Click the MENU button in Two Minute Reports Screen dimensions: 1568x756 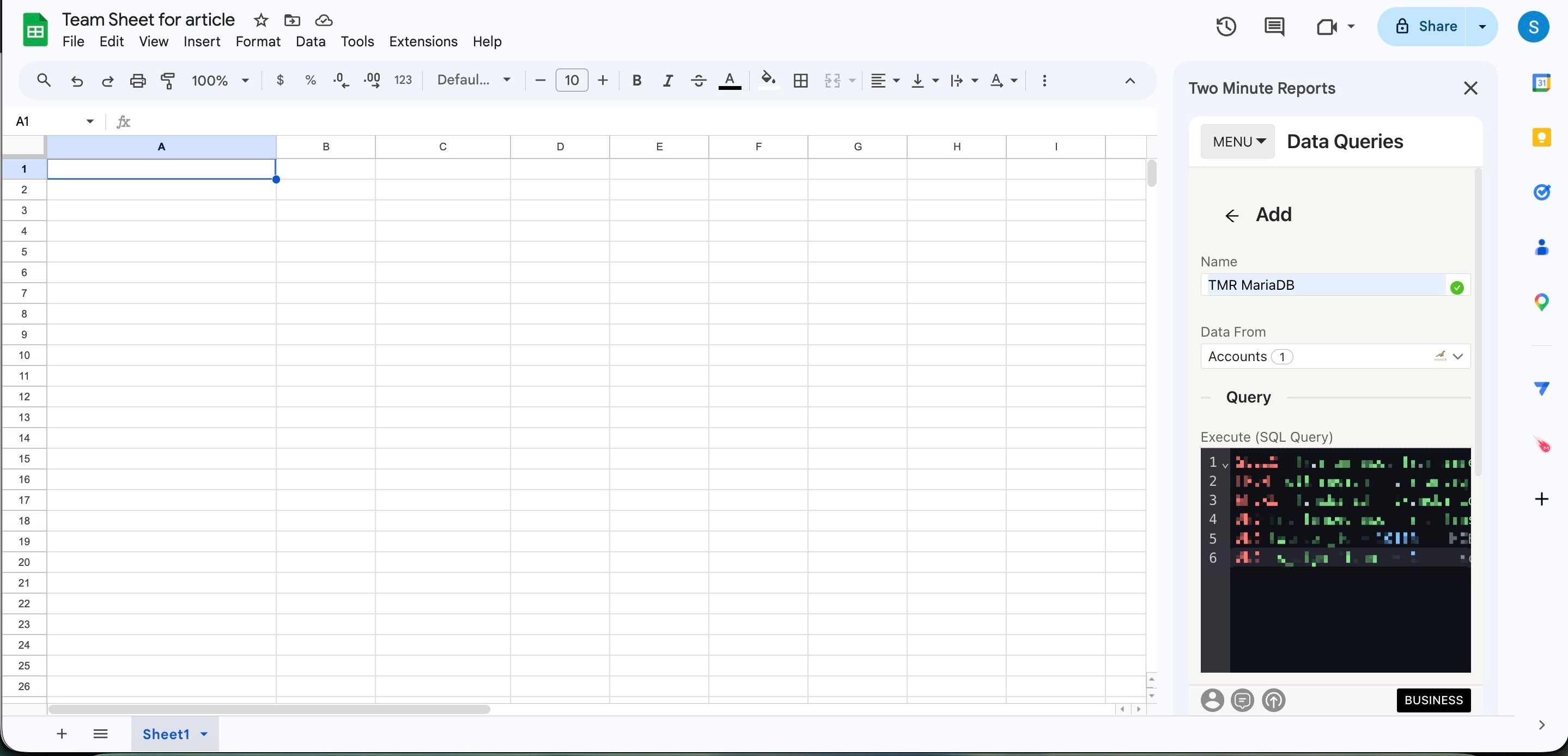[1237, 141]
